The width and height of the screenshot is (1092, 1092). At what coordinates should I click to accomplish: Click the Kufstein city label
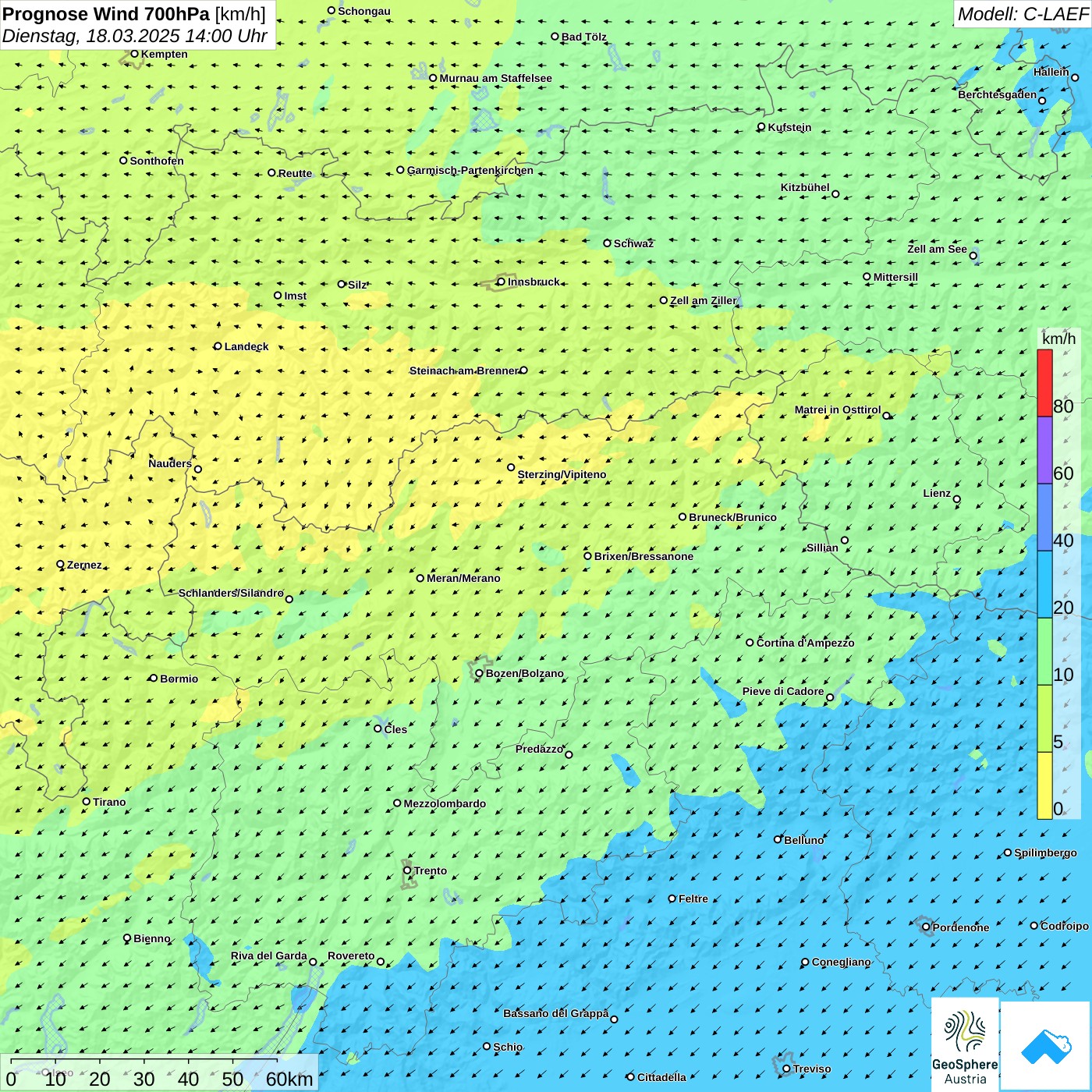[790, 127]
